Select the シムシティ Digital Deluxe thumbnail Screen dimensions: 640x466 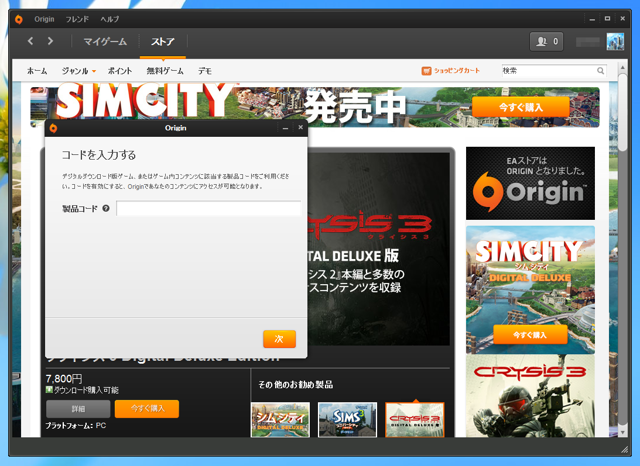click(280, 420)
